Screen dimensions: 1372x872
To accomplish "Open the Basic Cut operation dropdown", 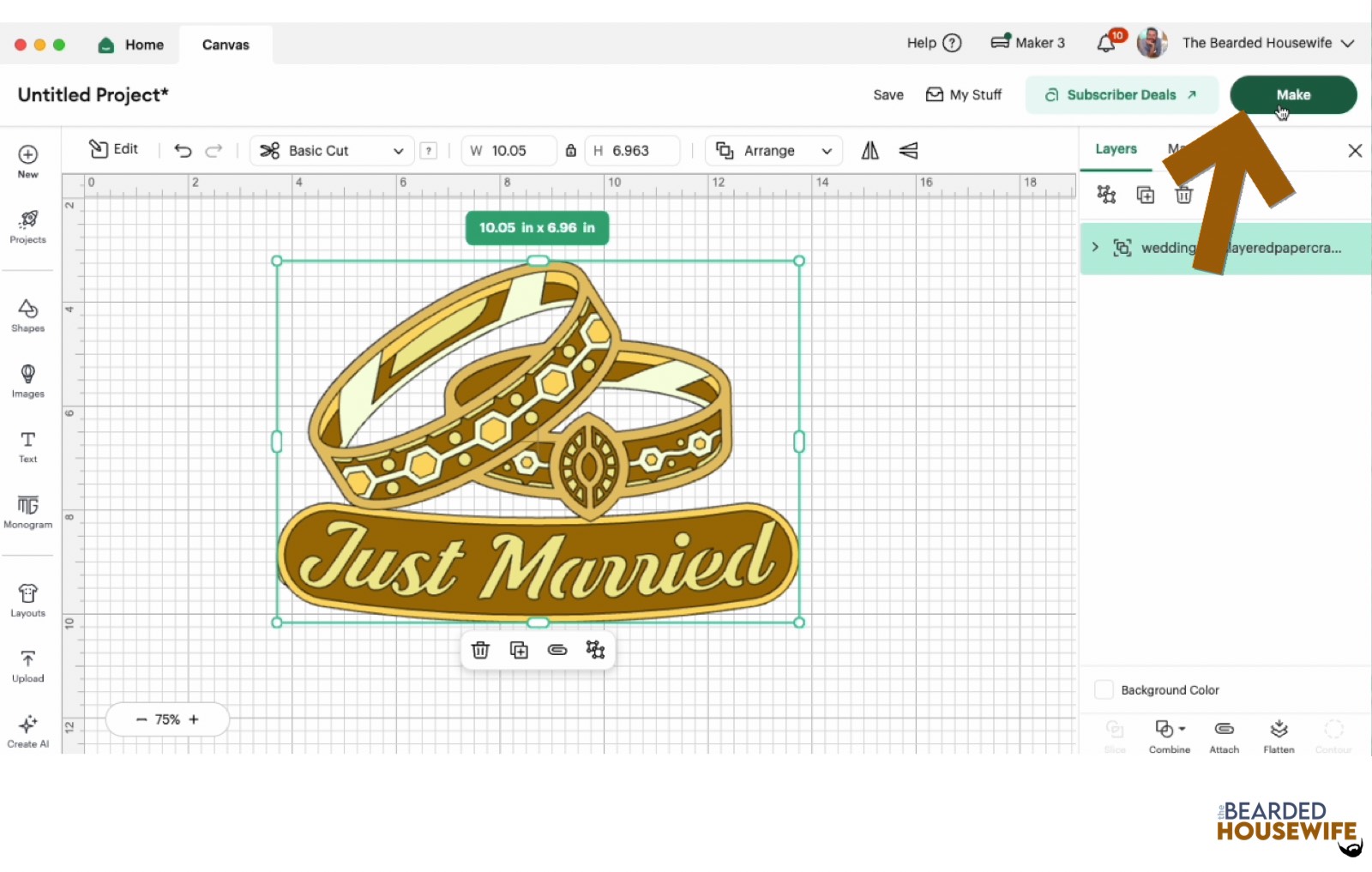I will tap(332, 151).
